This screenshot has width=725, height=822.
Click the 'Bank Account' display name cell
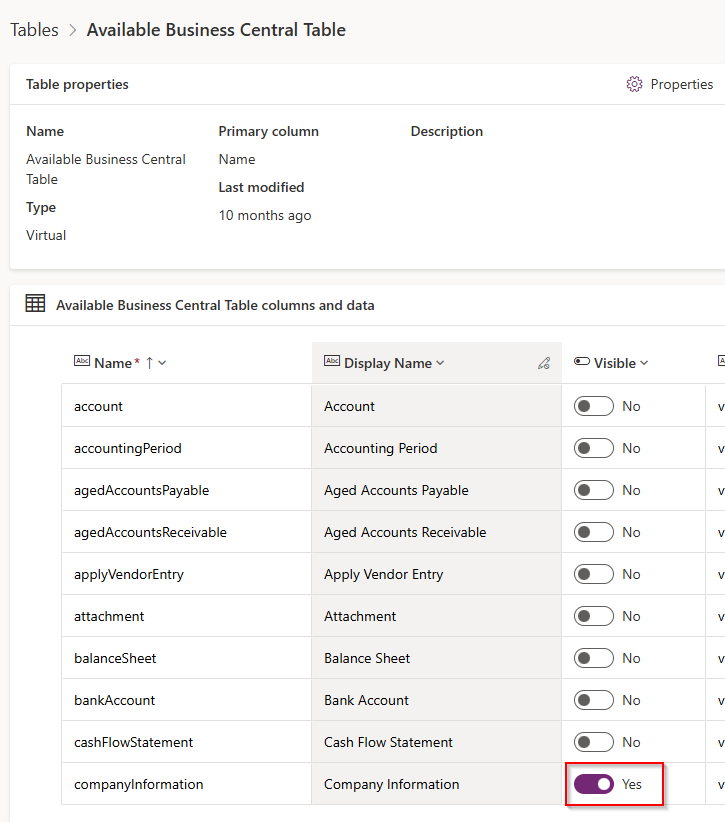point(437,700)
